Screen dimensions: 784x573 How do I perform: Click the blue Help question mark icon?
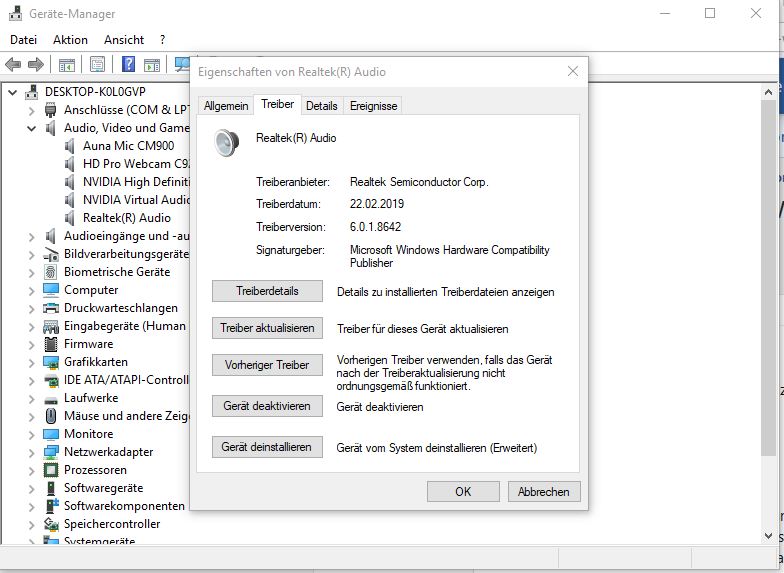[128, 64]
